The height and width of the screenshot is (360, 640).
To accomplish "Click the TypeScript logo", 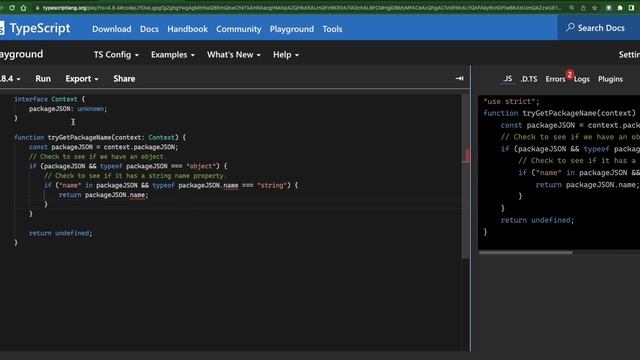I will click(x=35, y=28).
